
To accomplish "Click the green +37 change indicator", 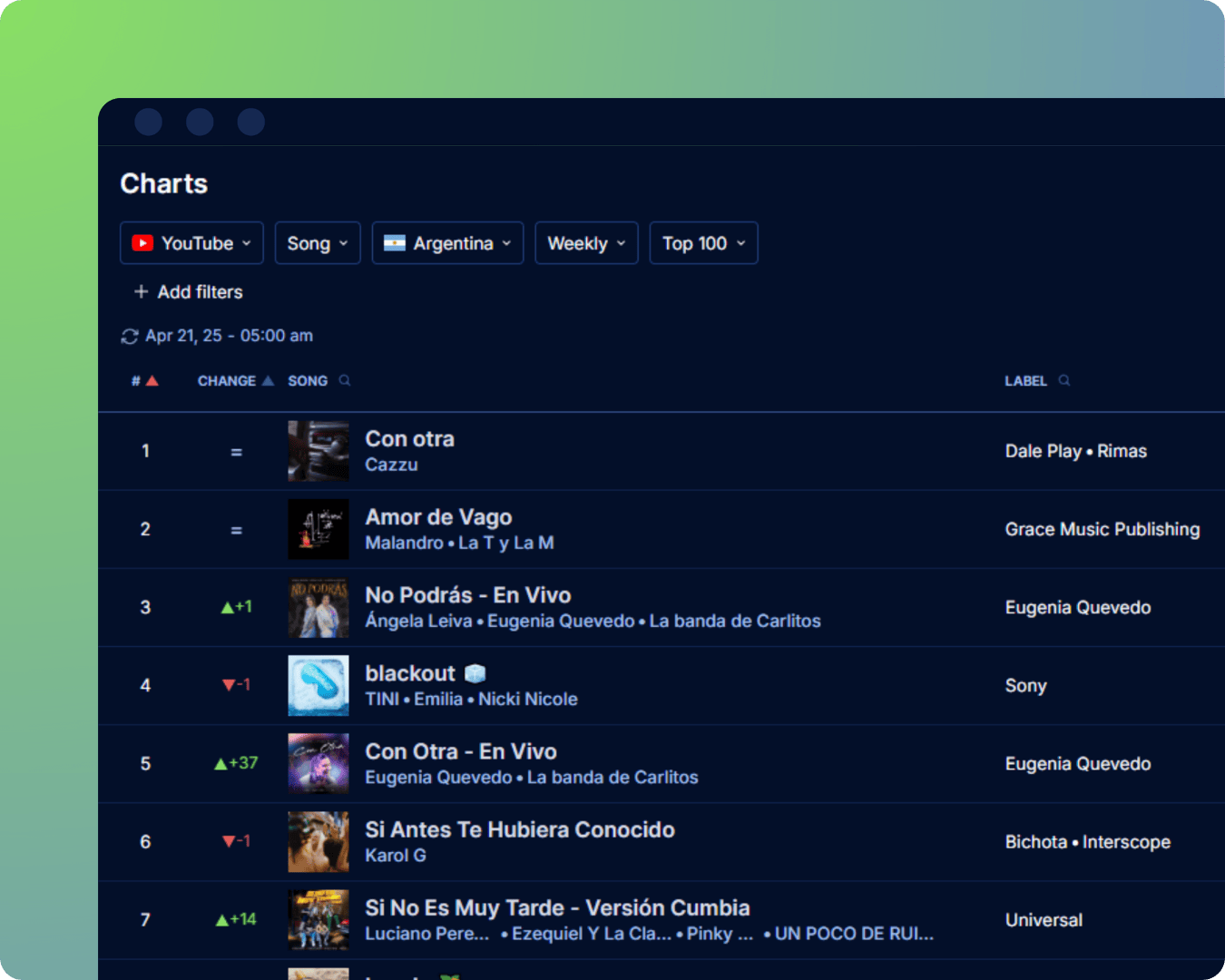I will click(236, 763).
